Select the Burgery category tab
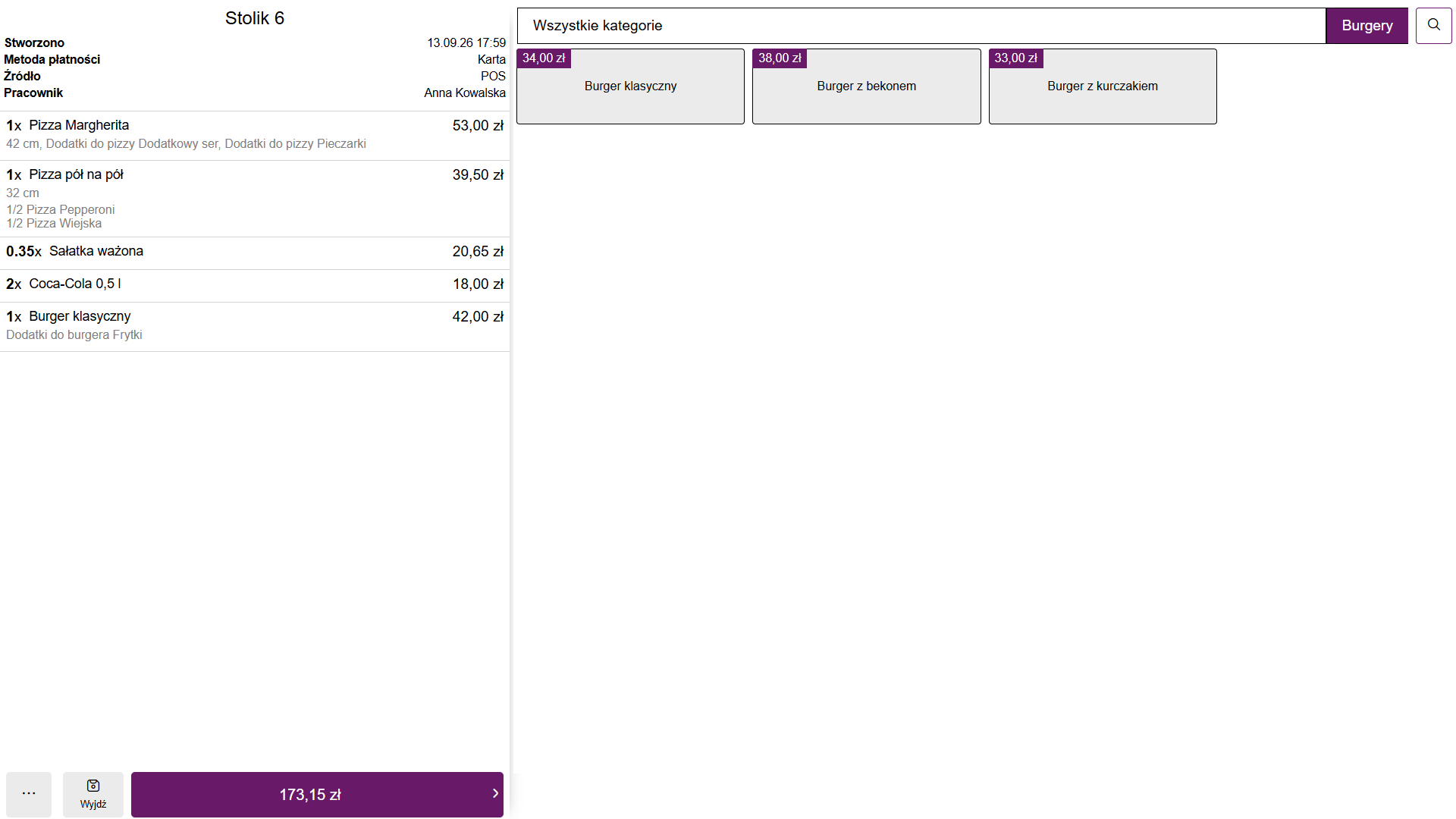Viewport: 1456px width, 819px height. [1367, 26]
